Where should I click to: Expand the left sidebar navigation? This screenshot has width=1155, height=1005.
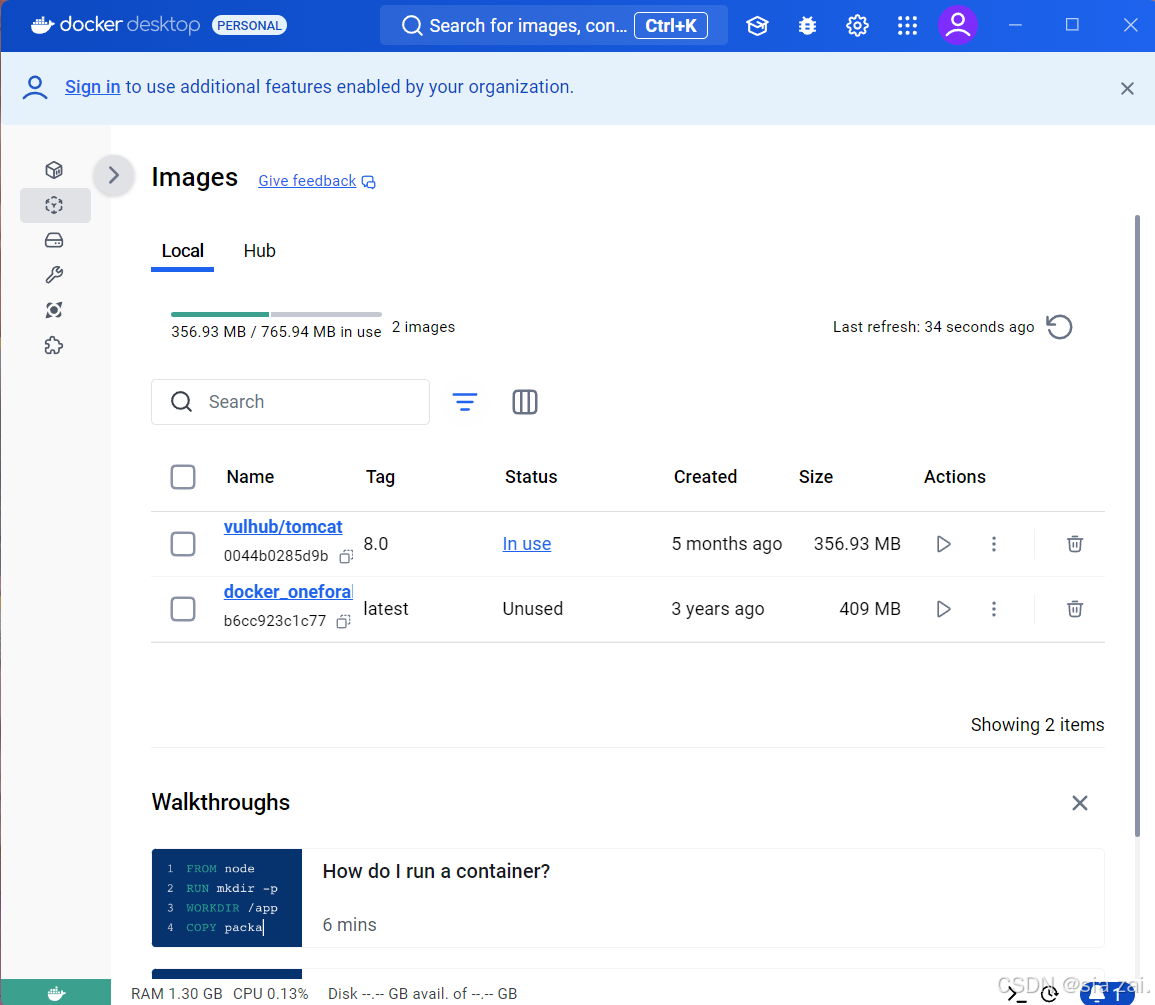click(114, 176)
